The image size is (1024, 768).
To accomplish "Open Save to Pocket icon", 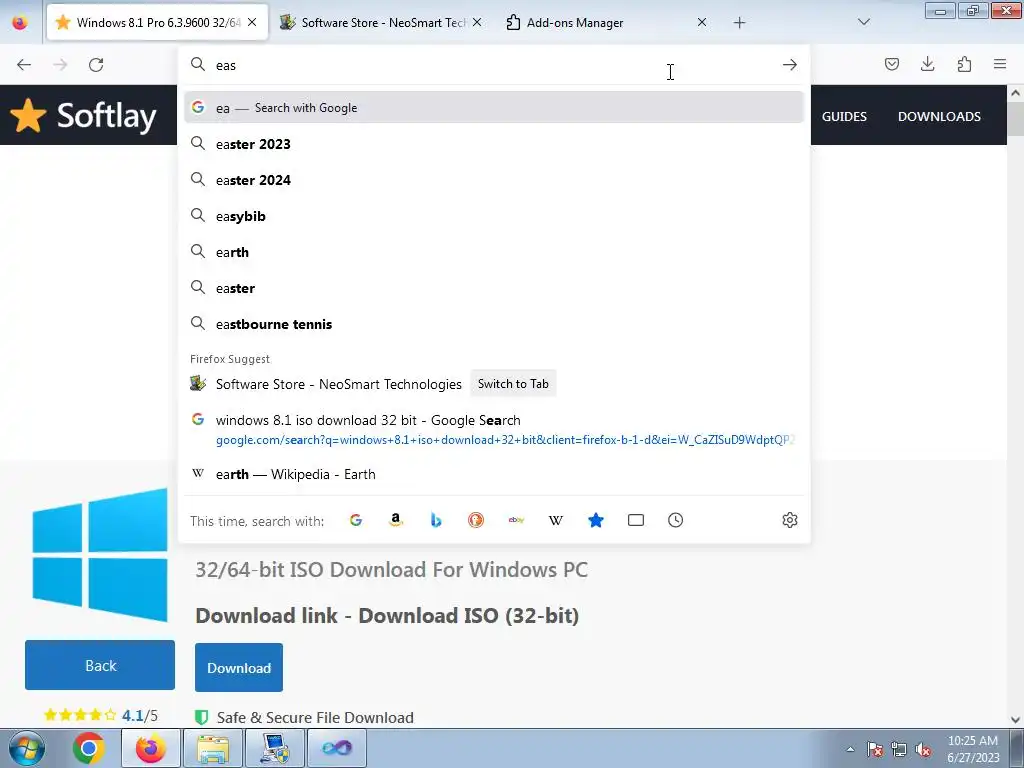I will click(x=891, y=64).
